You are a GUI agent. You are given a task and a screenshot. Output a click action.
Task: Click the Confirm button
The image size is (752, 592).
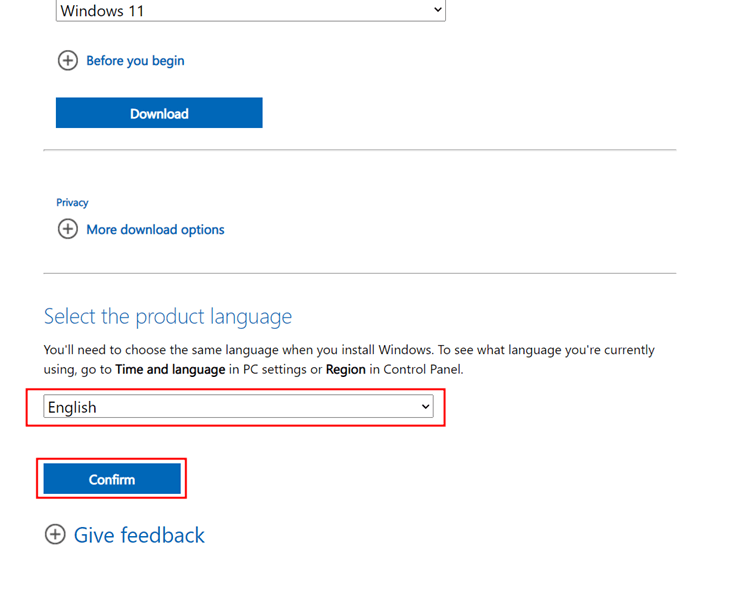pos(112,479)
